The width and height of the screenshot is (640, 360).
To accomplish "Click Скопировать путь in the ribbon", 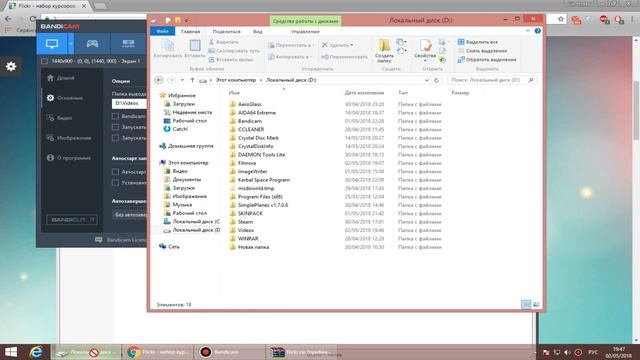I will point(234,51).
